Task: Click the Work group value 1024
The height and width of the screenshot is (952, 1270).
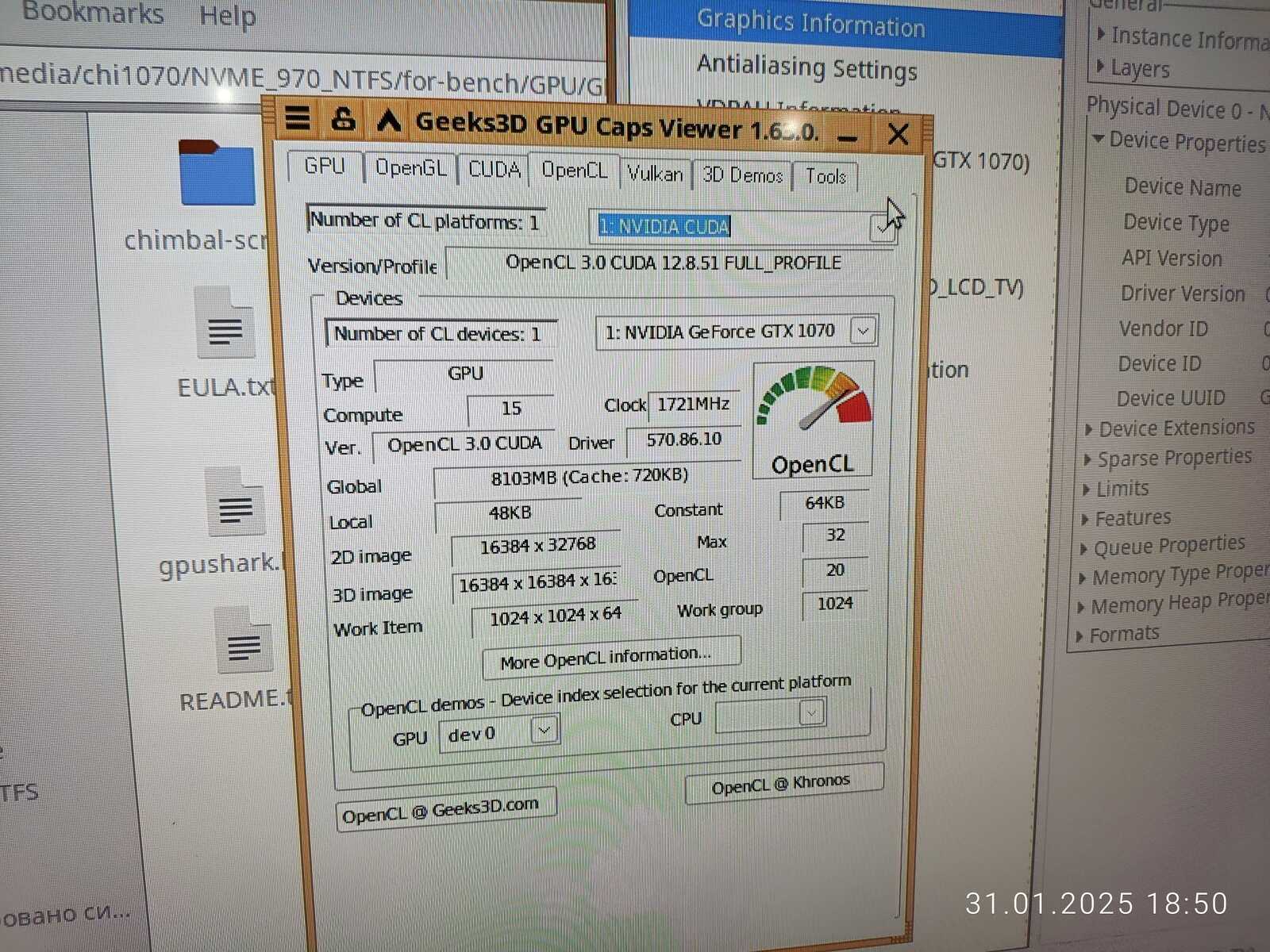Action: pyautogui.click(x=835, y=604)
